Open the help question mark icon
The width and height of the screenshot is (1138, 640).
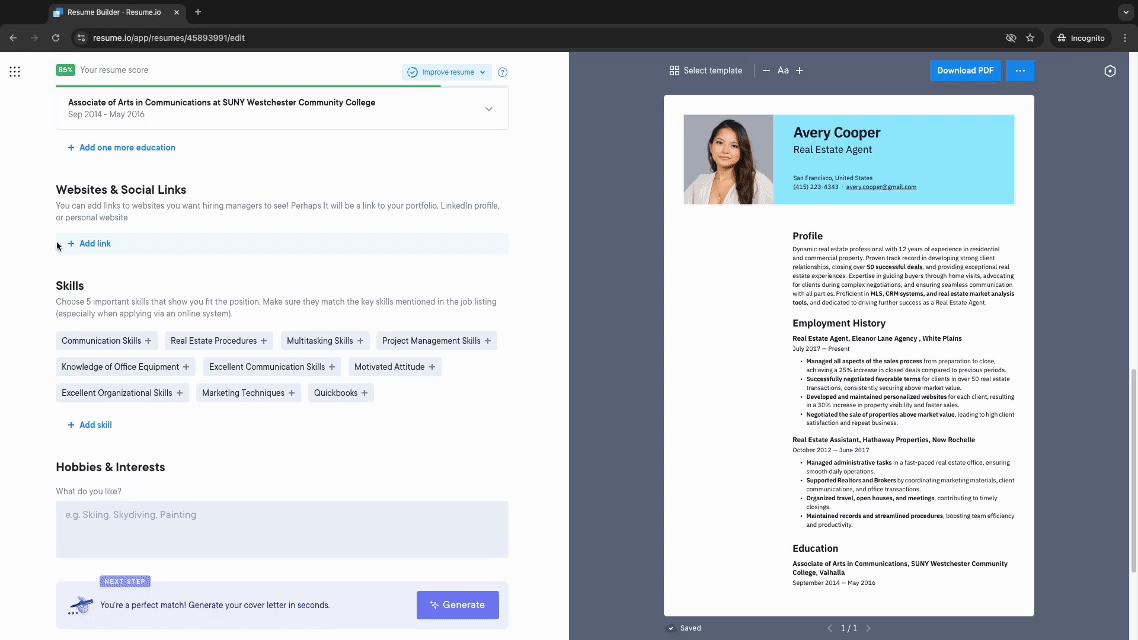coord(503,72)
